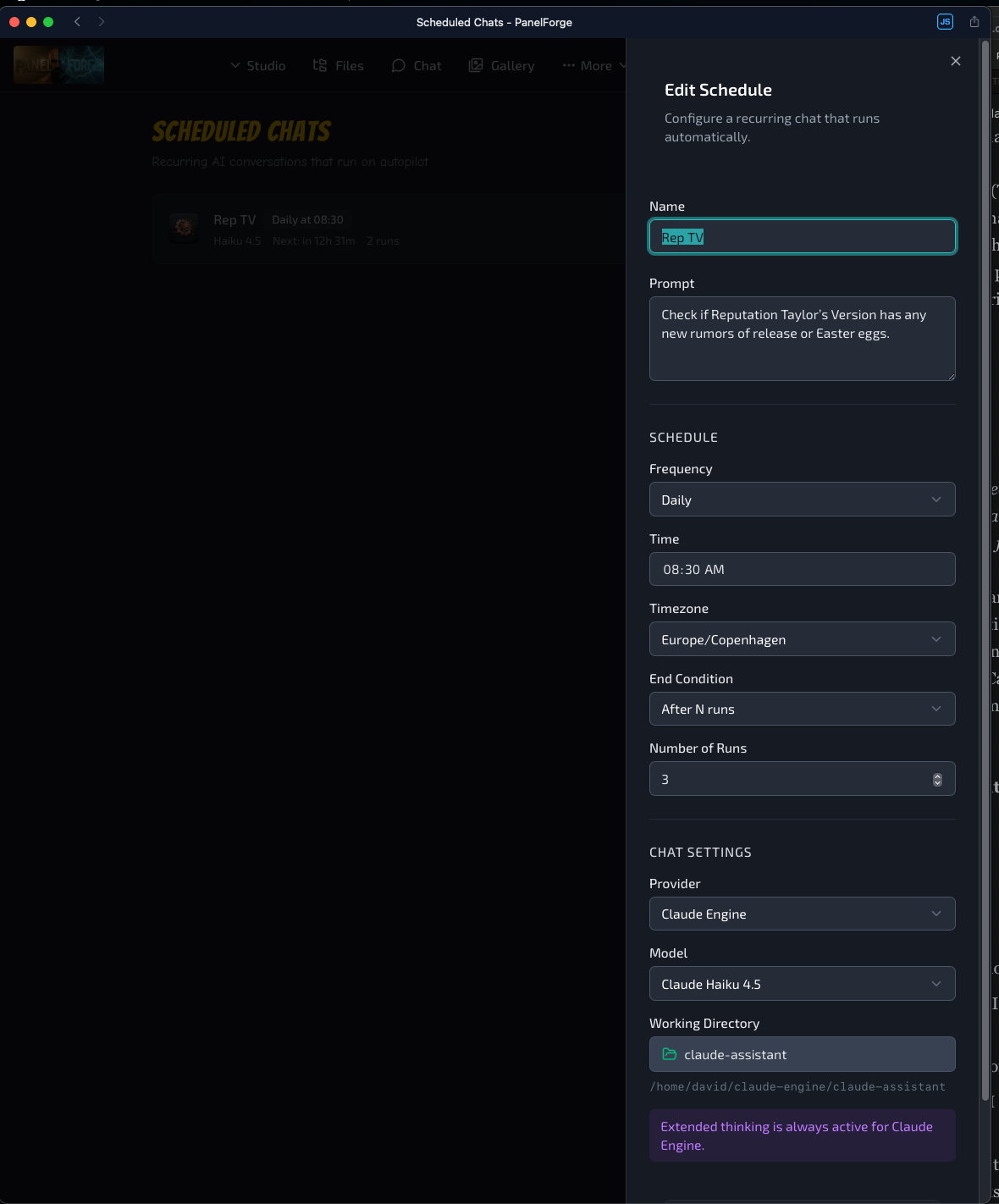Click the Number of Runs stepper arrows
The height and width of the screenshot is (1204, 999).
point(937,779)
